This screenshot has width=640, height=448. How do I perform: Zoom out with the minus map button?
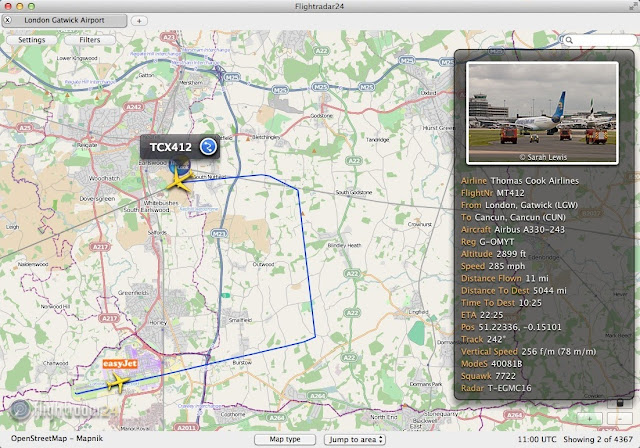coord(620,419)
